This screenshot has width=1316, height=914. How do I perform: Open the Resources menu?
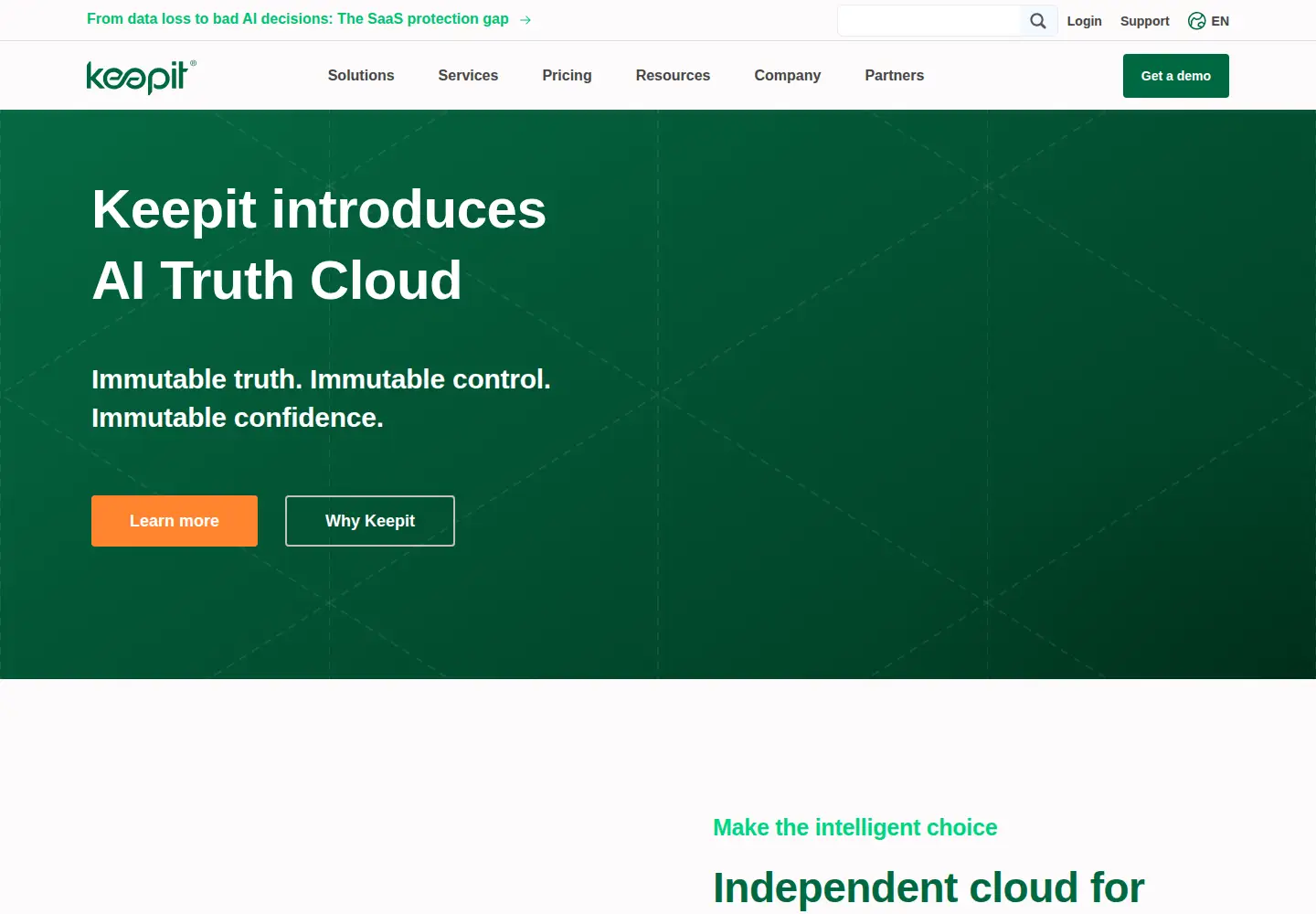coord(673,76)
